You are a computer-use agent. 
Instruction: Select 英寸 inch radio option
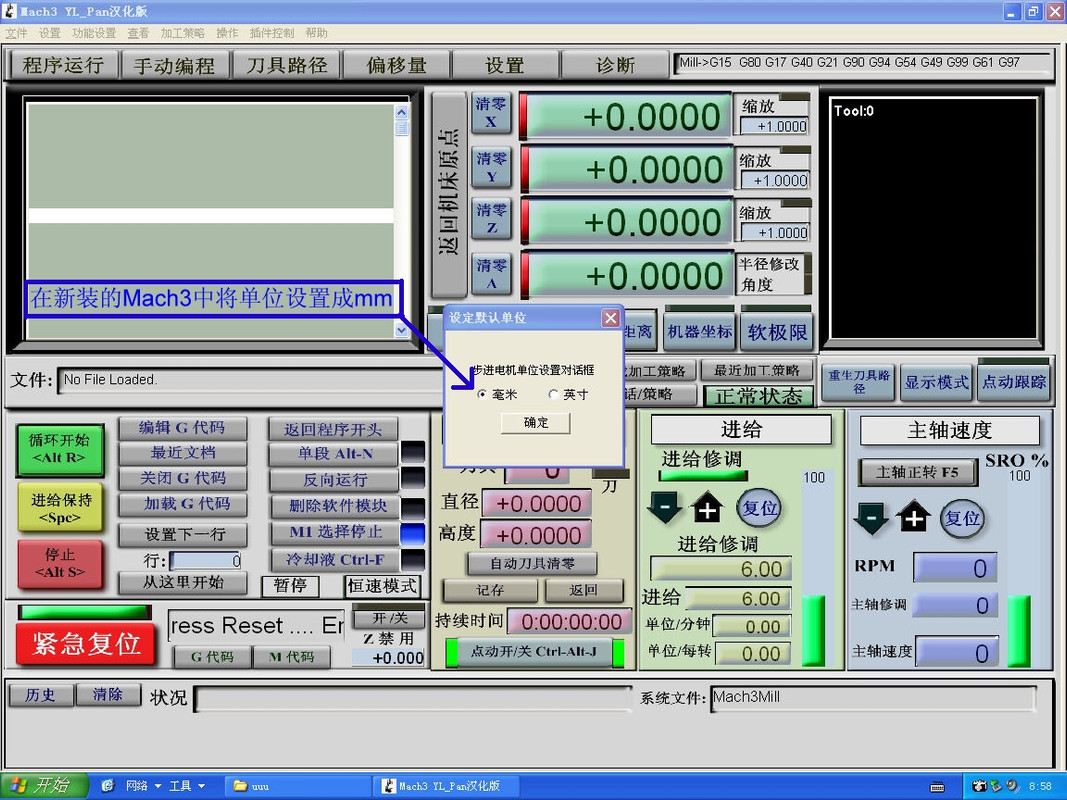coord(553,394)
